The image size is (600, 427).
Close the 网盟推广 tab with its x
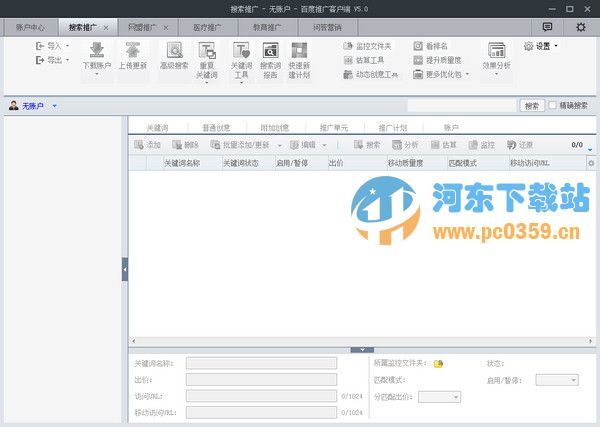click(x=166, y=28)
